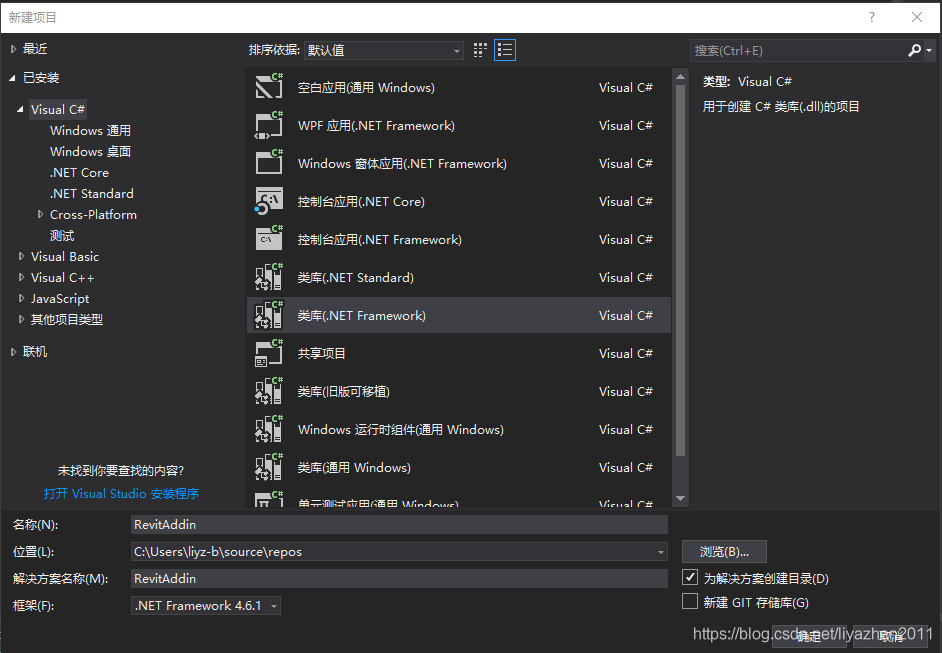This screenshot has width=942, height=653.
Task: Click the template list scroll up arrow
Action: [680, 76]
